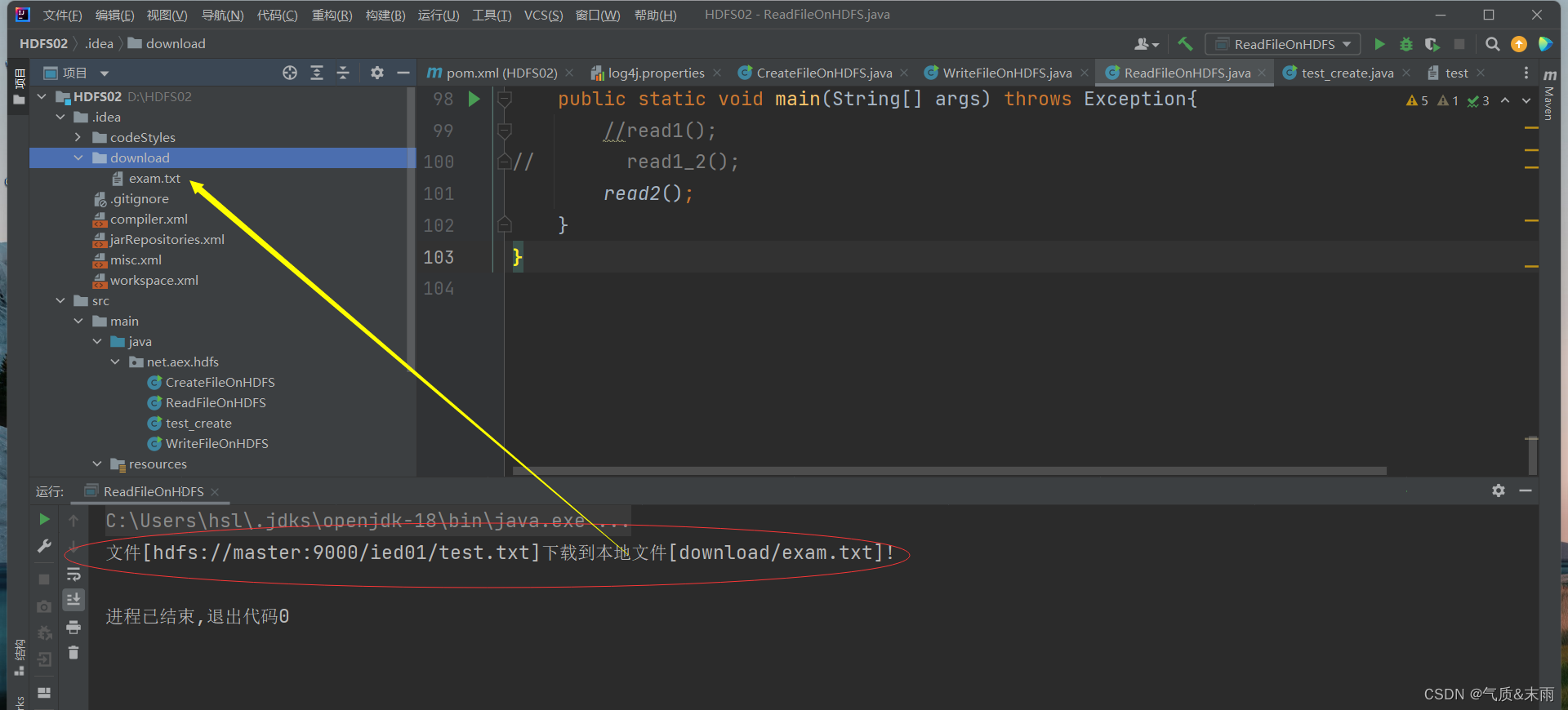Viewport: 1568px width, 710px height.
Task: Open ReadFileOnHDFS run configuration dropdown
Action: pyautogui.click(x=1282, y=44)
